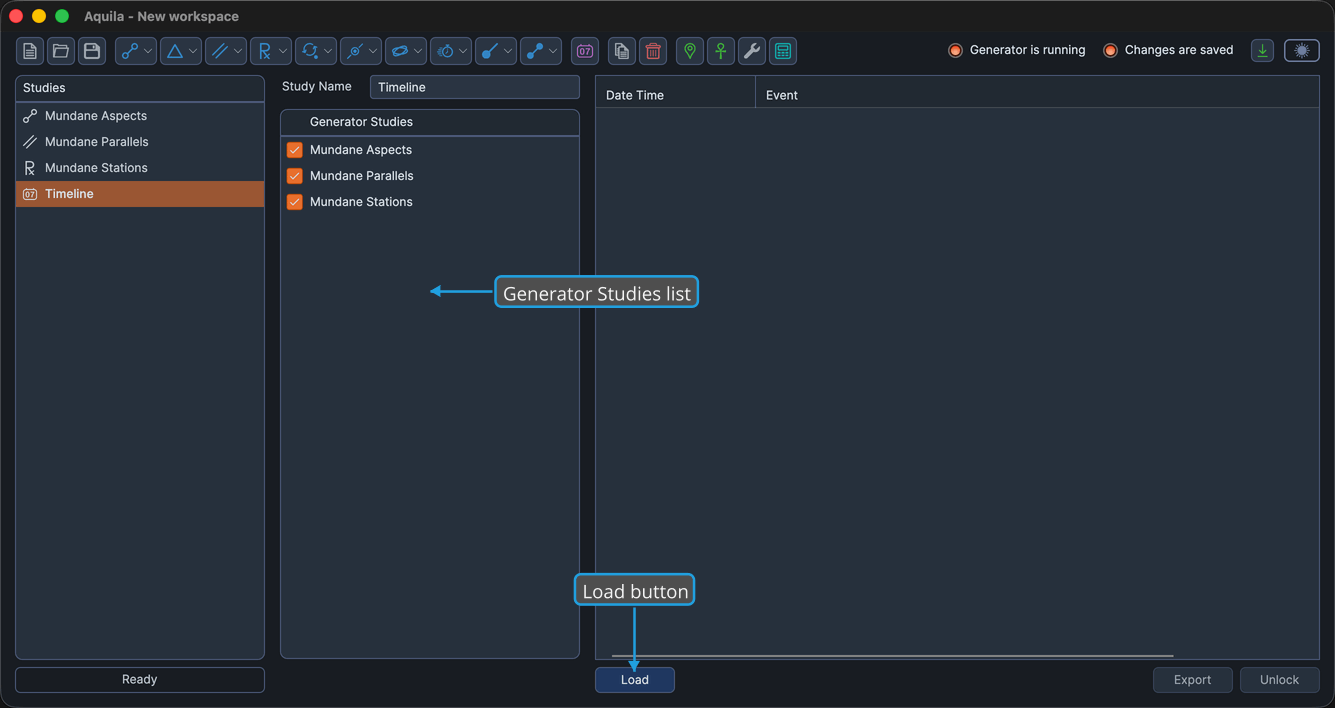This screenshot has height=708, width=1335.
Task: Toggle theme with the sun icon
Action: coord(1302,51)
